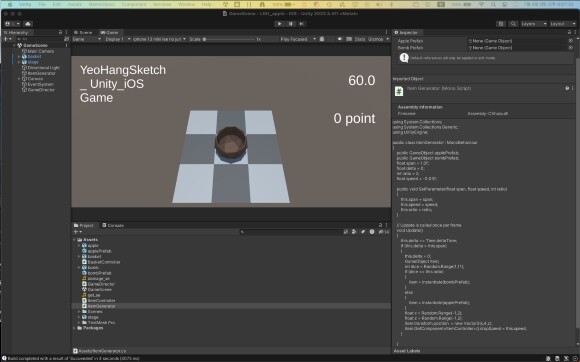The width and height of the screenshot is (580, 362).
Task: Toggle the Project panel lock
Action: tap(381, 225)
